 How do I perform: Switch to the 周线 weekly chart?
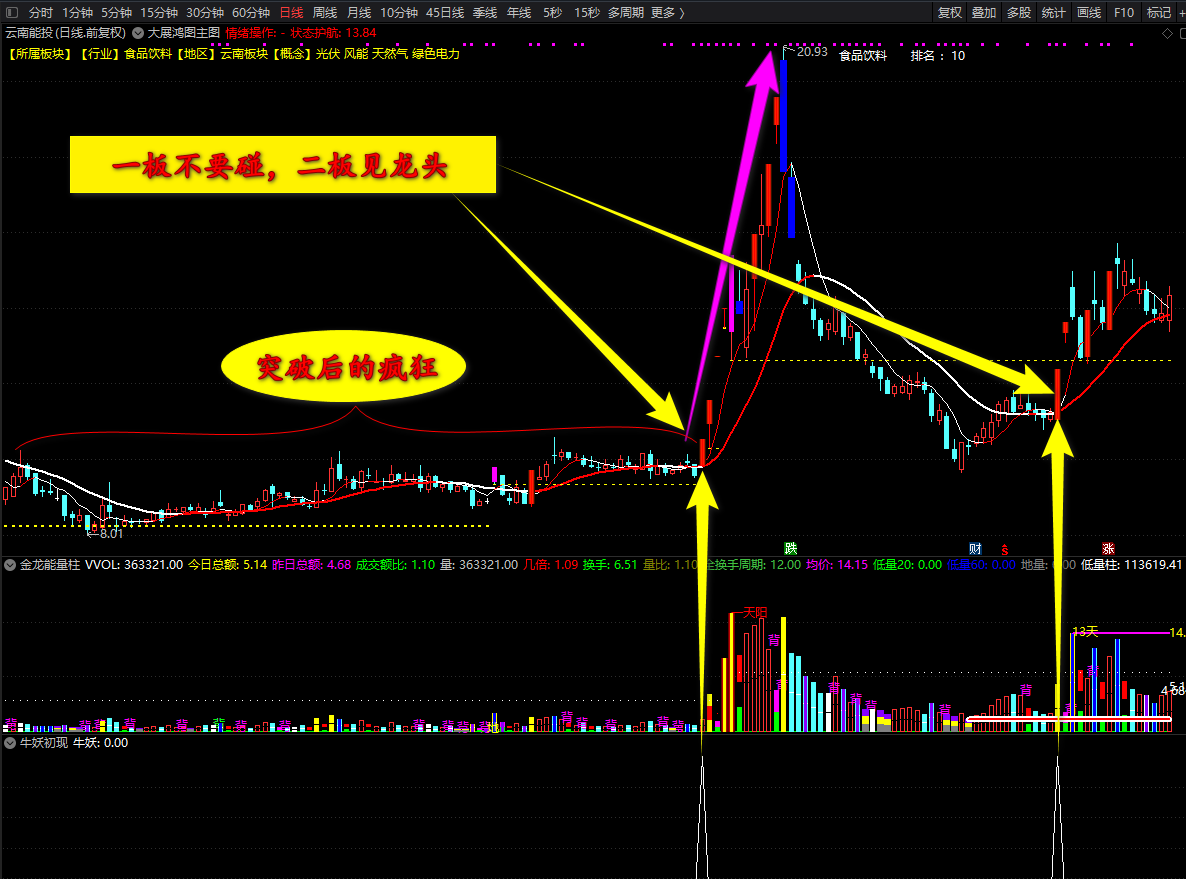pos(324,13)
